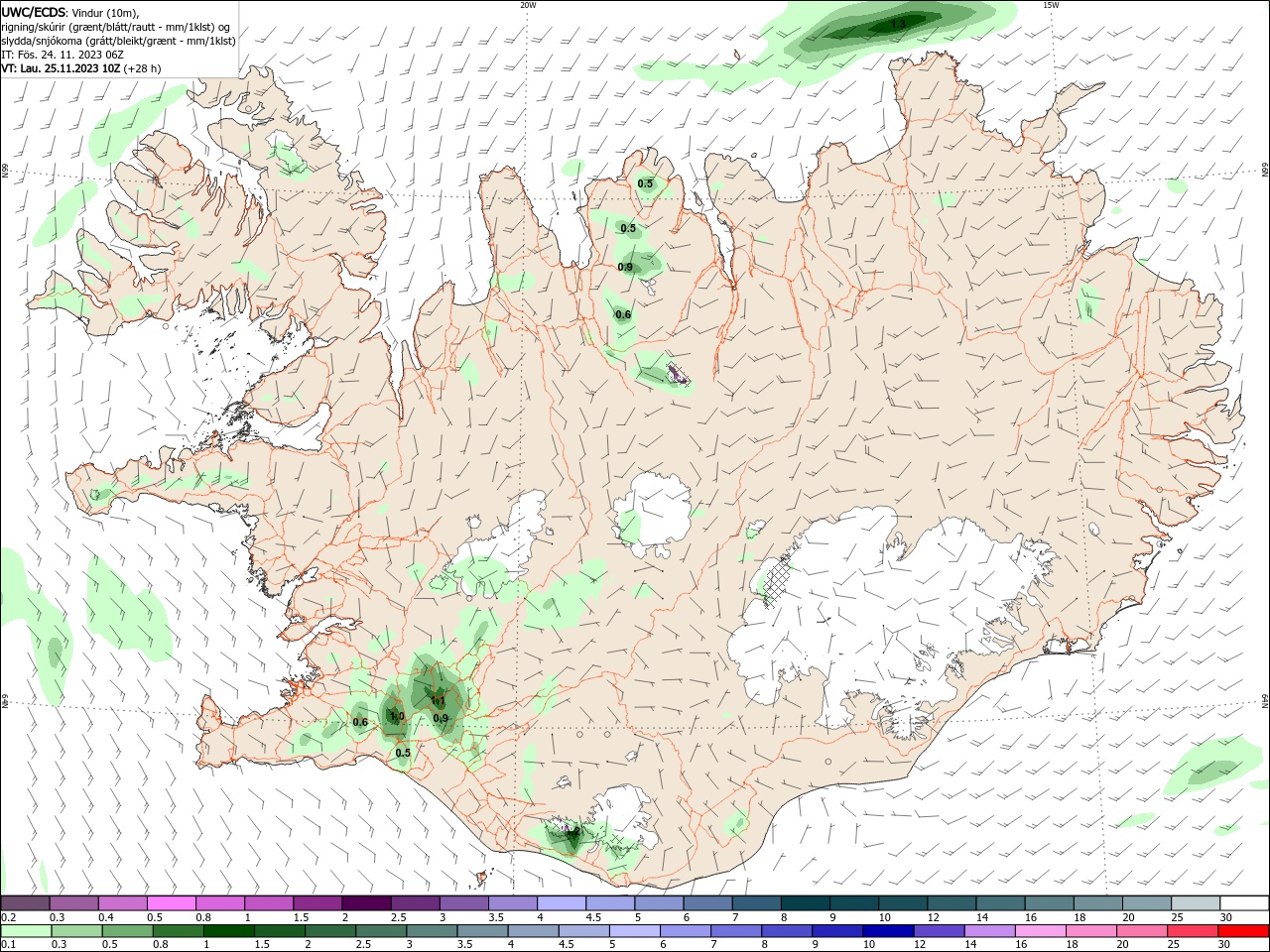The image size is (1270, 952).
Task: Click the 0.9 value on the northern peninsula
Action: tap(625, 267)
